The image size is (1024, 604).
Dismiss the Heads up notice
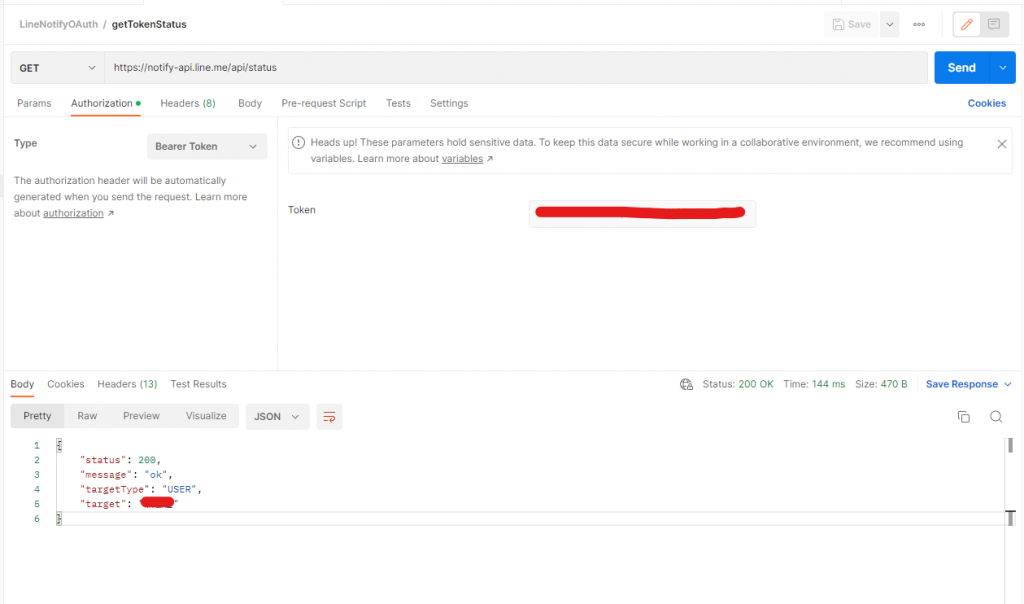tap(1002, 144)
